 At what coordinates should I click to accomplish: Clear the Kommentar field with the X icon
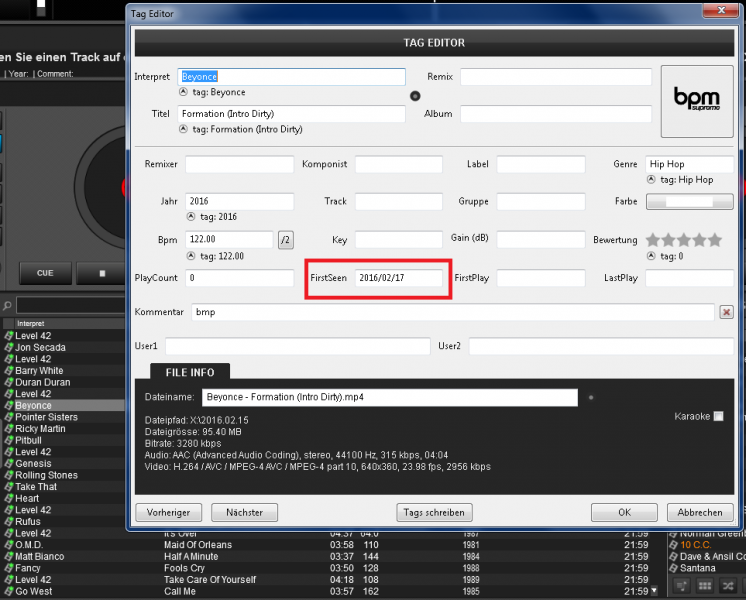[726, 312]
